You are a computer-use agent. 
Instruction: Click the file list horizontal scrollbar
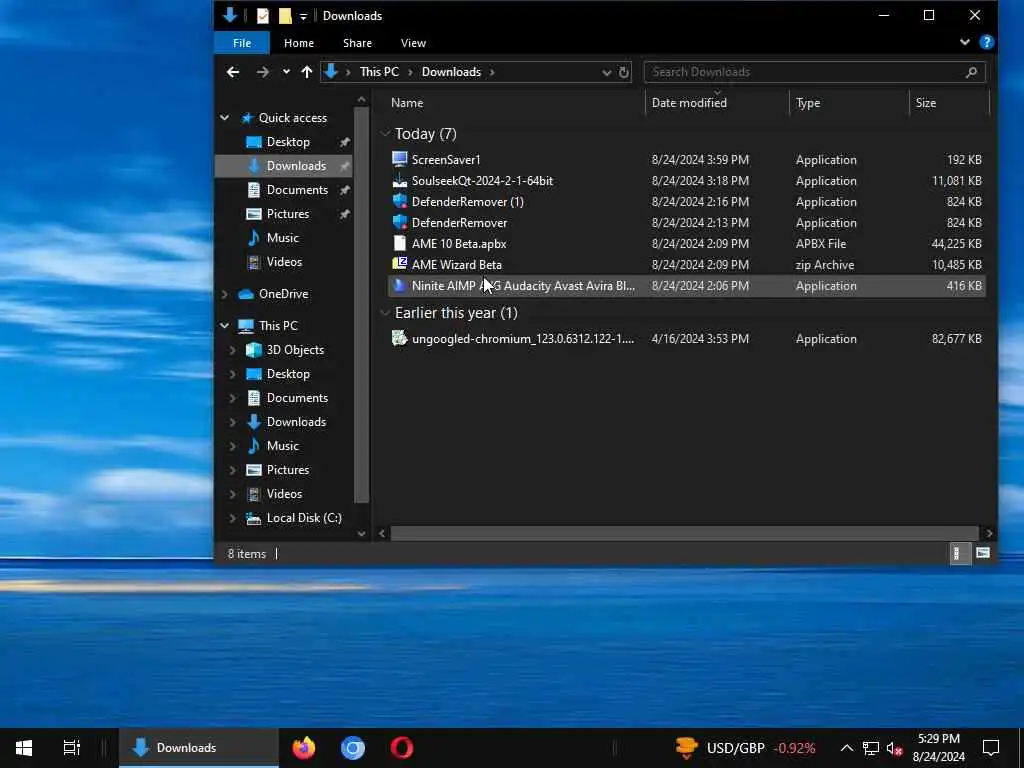click(x=684, y=534)
